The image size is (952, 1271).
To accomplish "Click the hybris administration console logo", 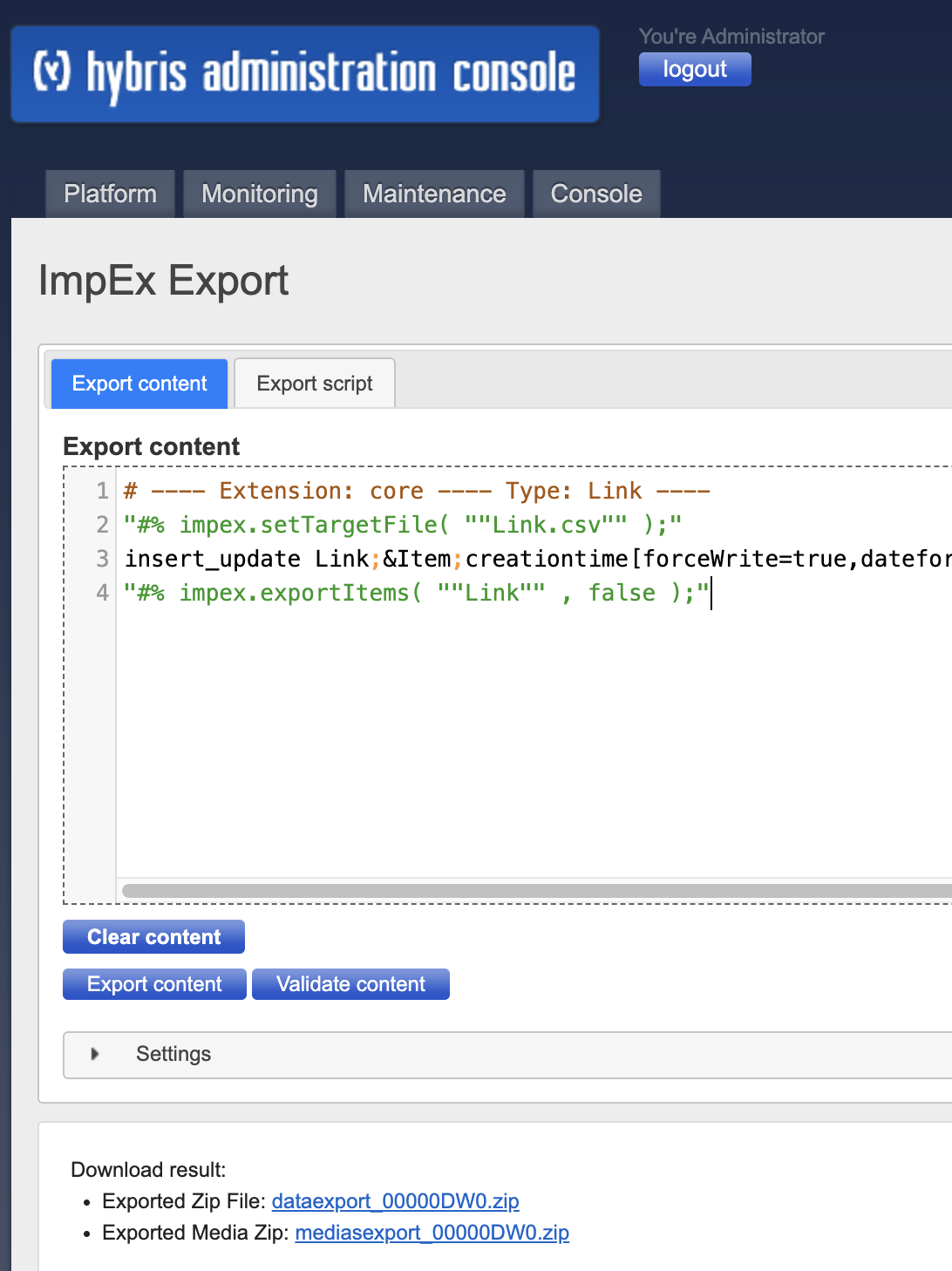I will click(x=305, y=73).
